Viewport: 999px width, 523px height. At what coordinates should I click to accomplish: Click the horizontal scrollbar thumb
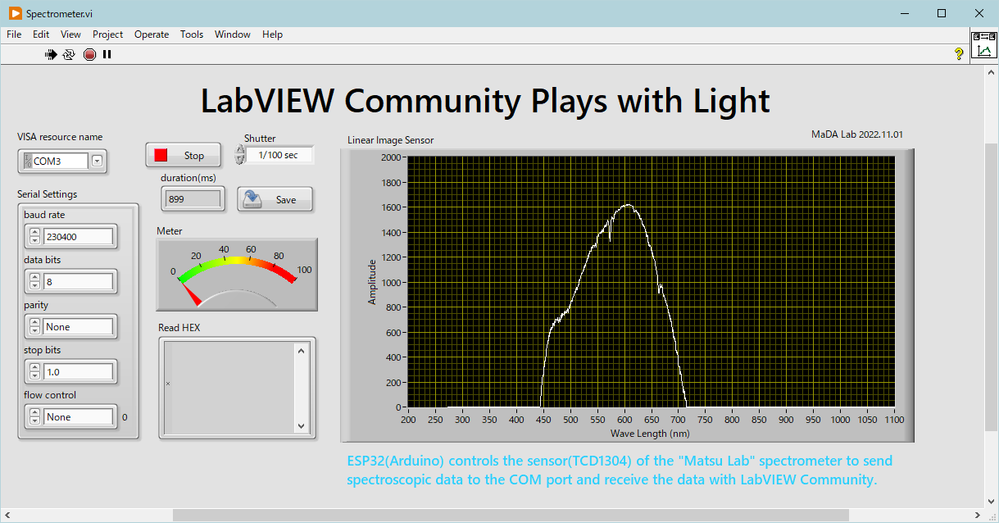click(510, 515)
